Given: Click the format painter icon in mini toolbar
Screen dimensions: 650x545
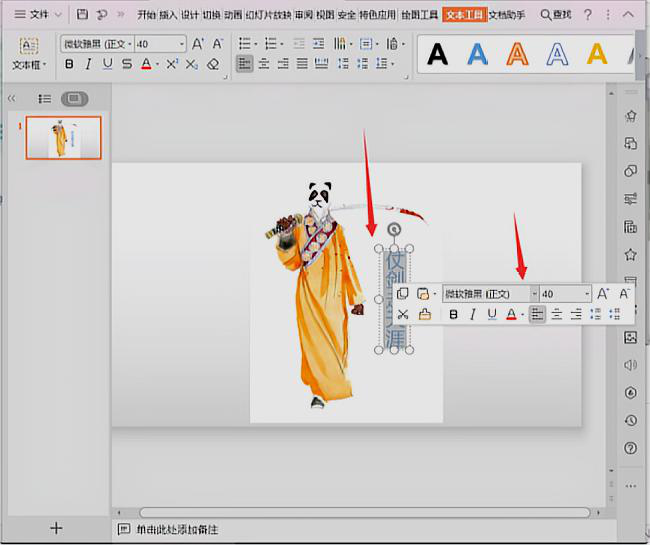Looking at the screenshot, I should pyautogui.click(x=424, y=315).
